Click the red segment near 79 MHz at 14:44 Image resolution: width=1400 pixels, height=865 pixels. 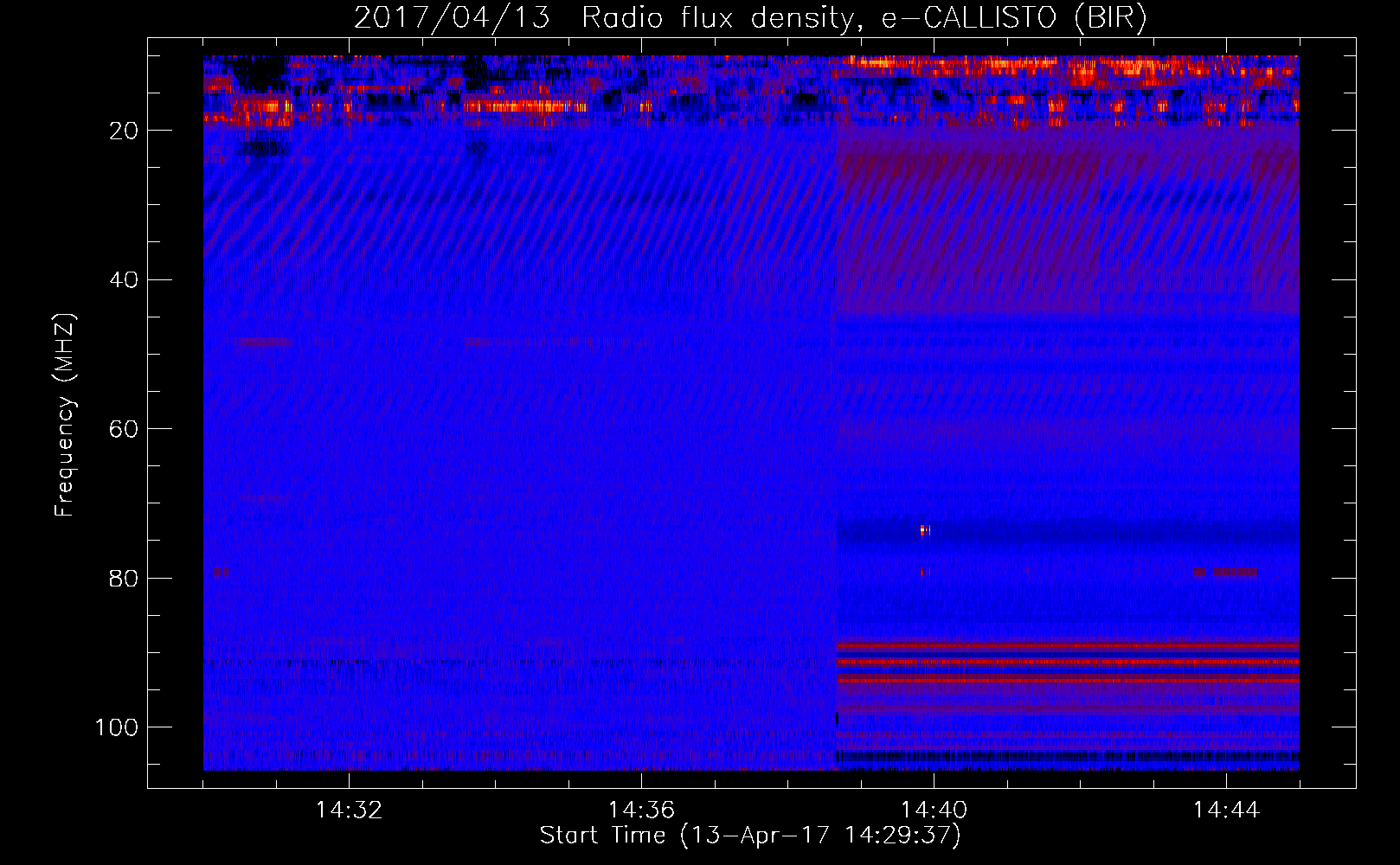point(1234,572)
